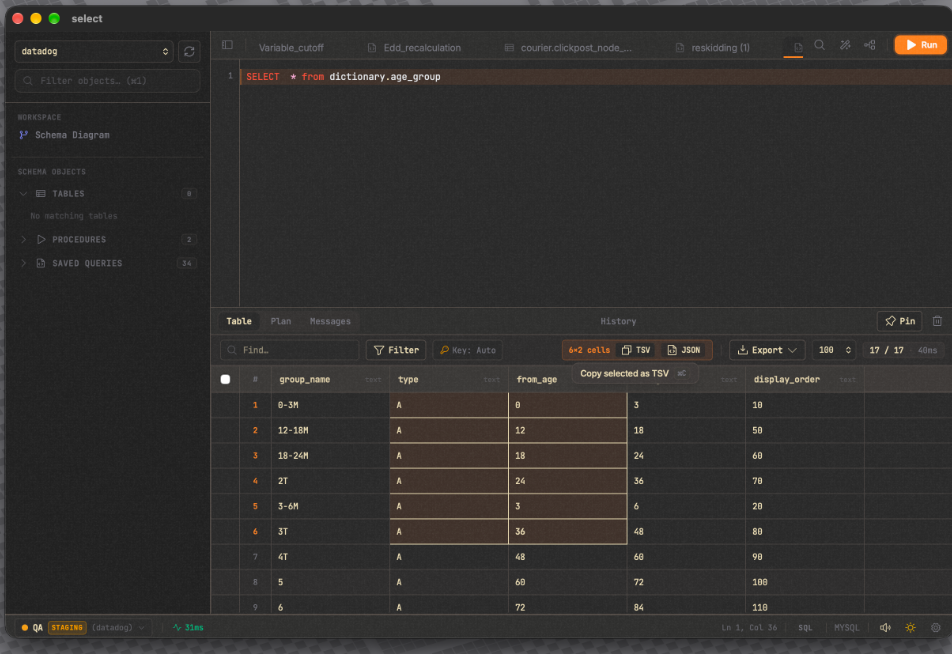The image size is (952, 654).
Task: Open the search magnifier in the top toolbar
Action: 819,45
